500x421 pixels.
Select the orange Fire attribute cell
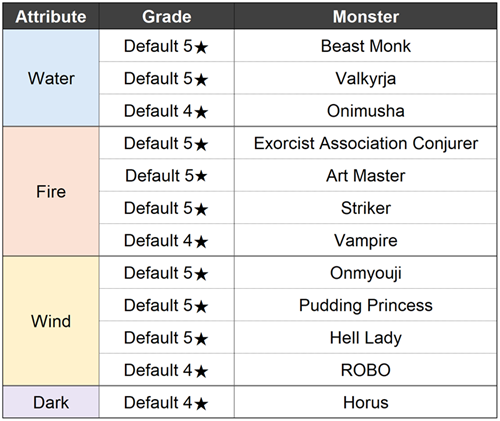[x=51, y=191]
